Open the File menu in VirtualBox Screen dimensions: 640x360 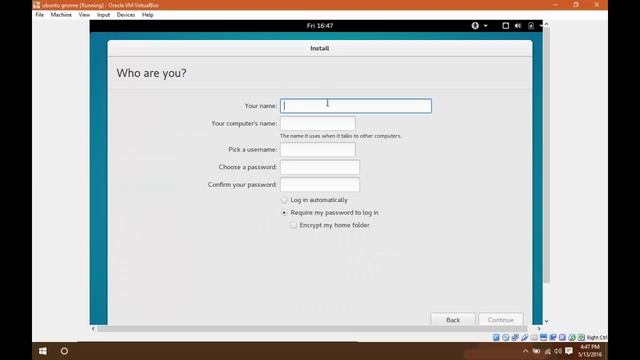[40, 15]
